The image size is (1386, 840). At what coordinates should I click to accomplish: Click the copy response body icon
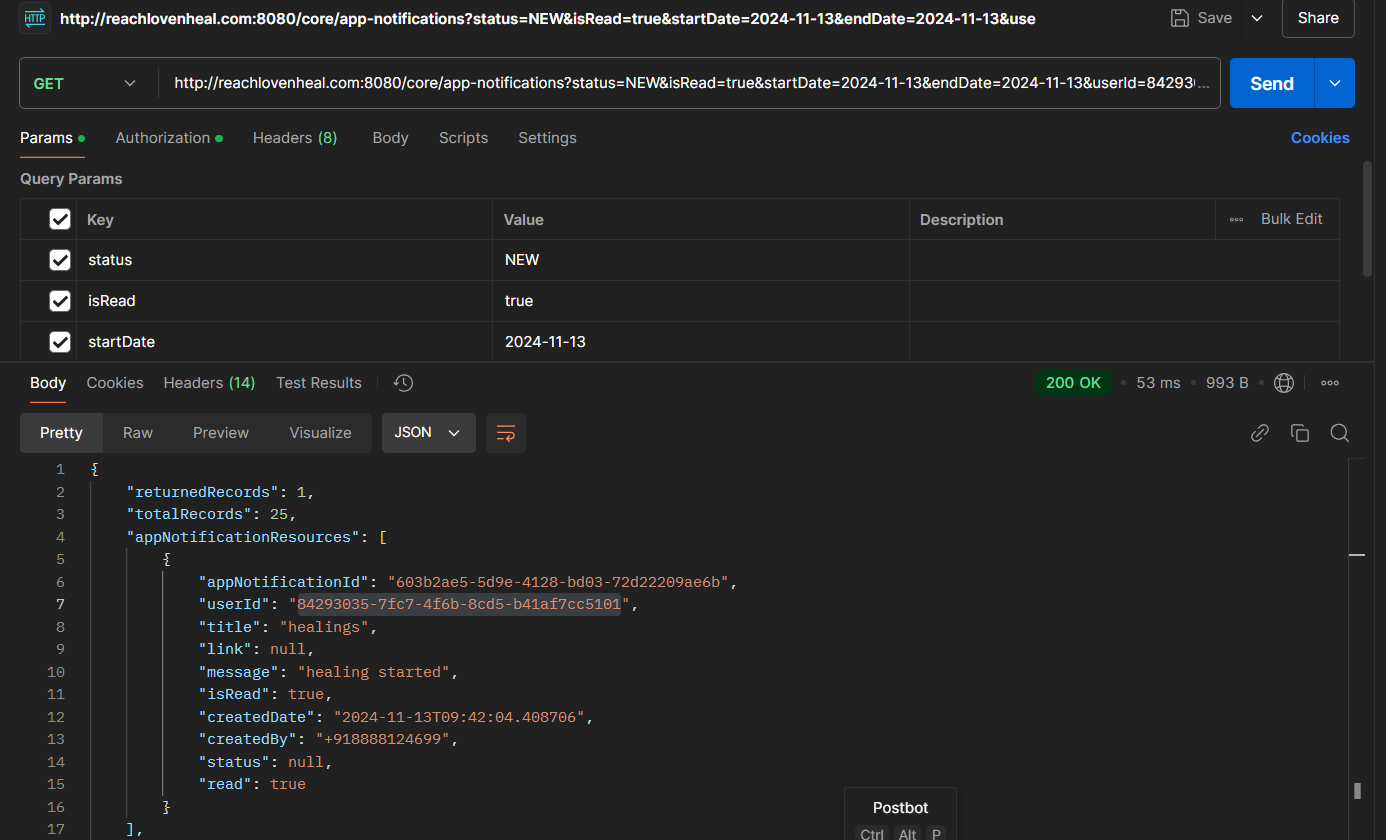point(1300,433)
